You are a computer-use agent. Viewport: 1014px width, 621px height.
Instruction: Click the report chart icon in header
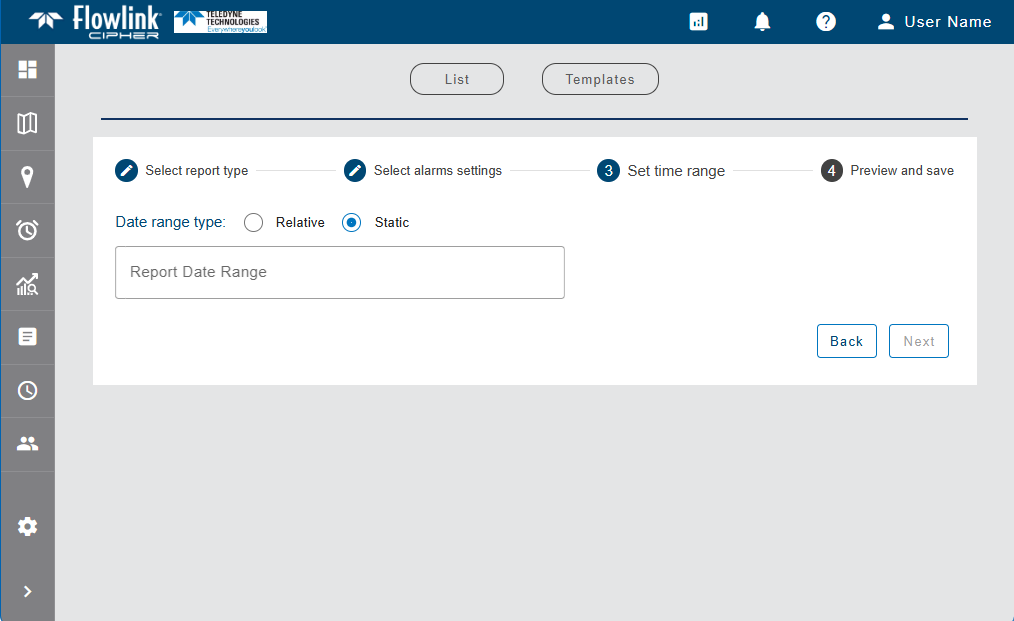tap(699, 22)
